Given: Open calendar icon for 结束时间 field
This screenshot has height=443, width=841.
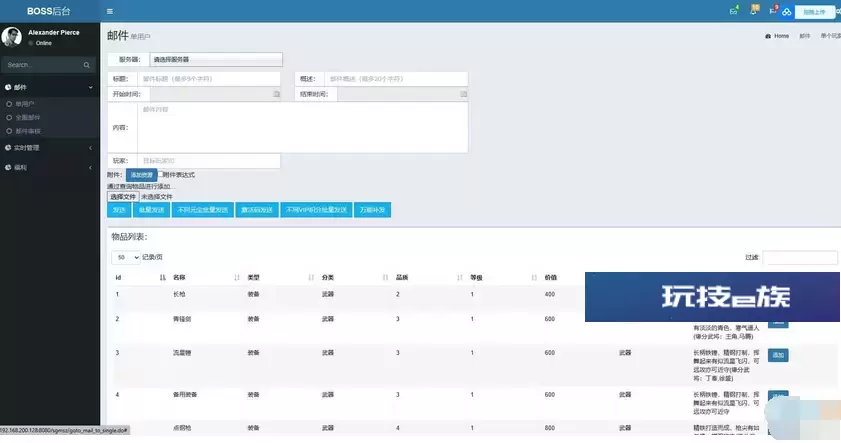Looking at the screenshot, I should click(x=463, y=95).
